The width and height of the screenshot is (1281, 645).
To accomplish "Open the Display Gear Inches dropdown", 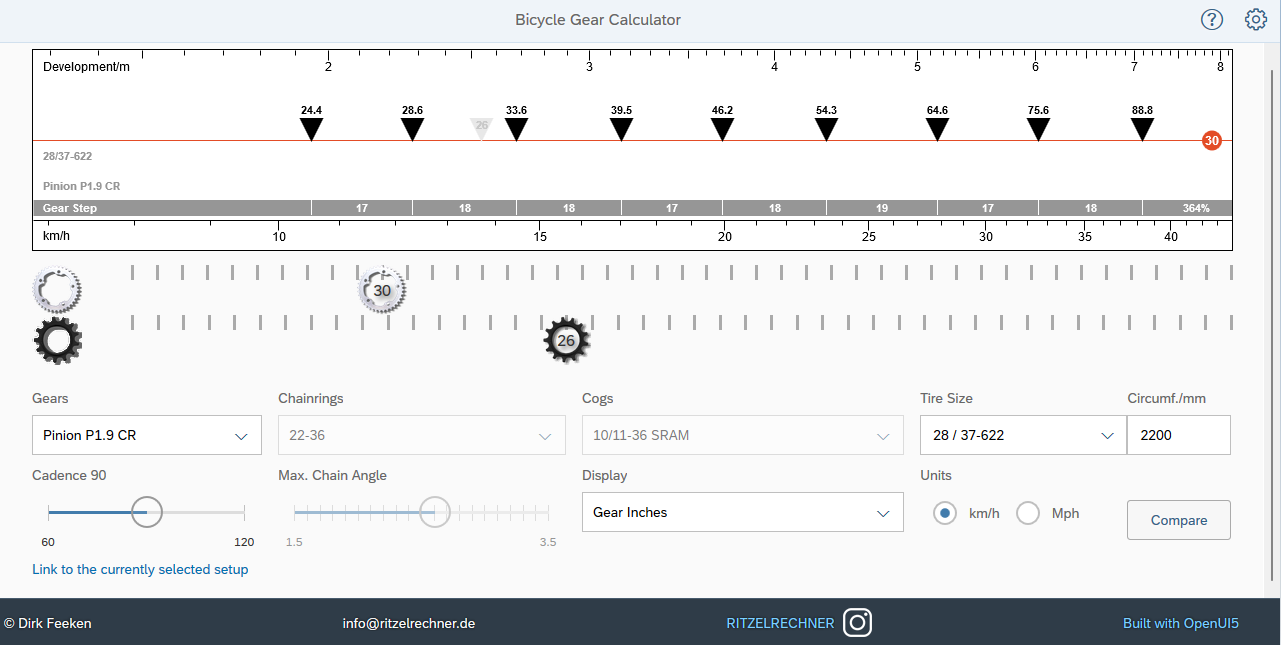I will click(743, 512).
